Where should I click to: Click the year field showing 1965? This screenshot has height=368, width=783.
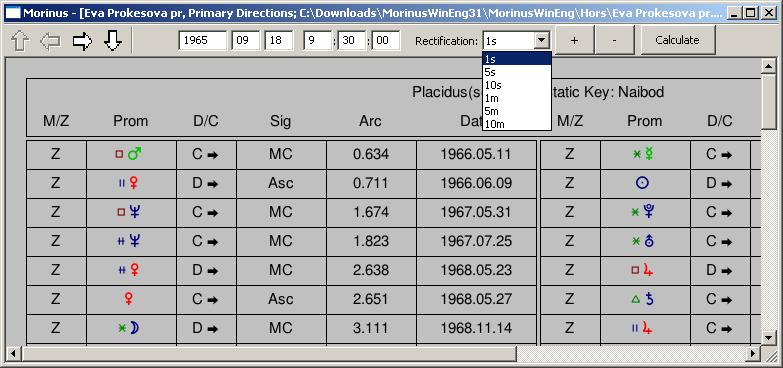click(203, 40)
